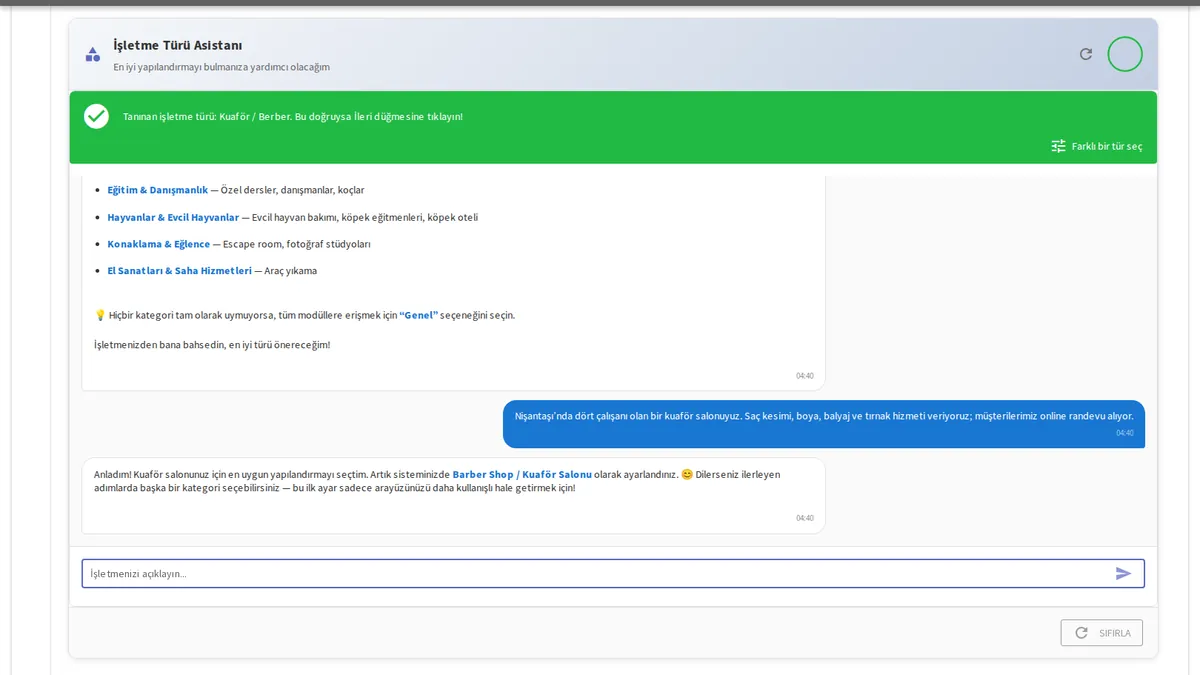Click the description 'Escape room, fotoğraf stüdyoları'
1200x675 pixels.
297,244
